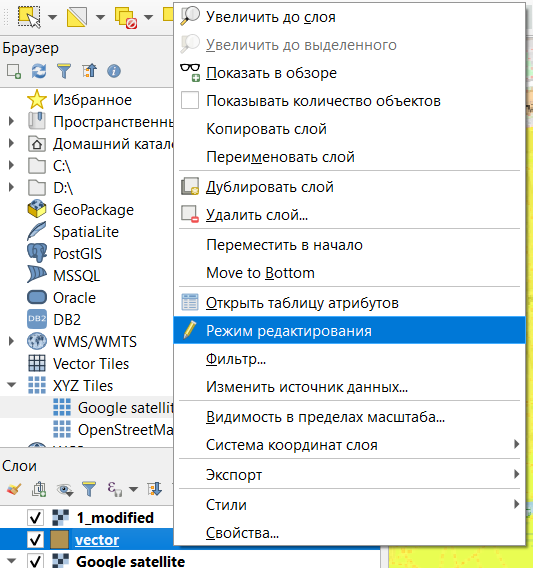Uncheck visibility of vector layer
The height and width of the screenshot is (568, 533).
tap(36, 540)
